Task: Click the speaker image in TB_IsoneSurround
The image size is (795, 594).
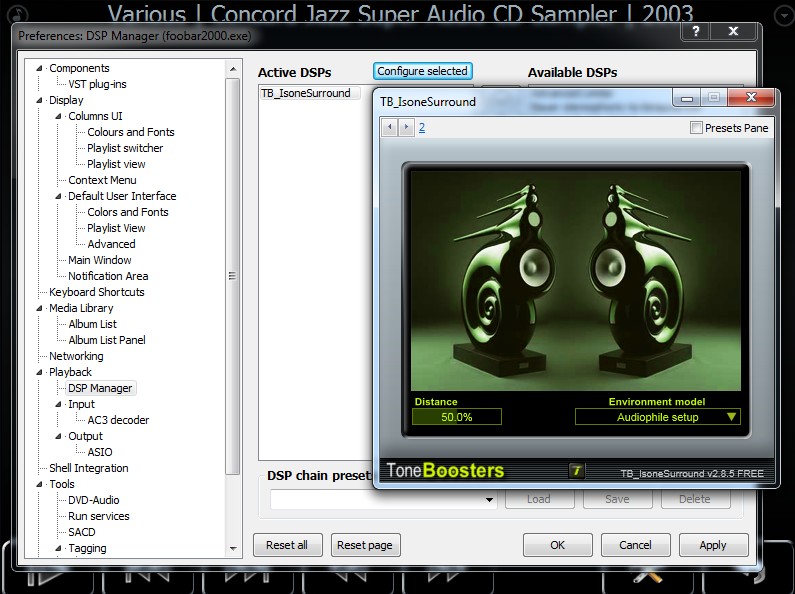Action: [575, 280]
